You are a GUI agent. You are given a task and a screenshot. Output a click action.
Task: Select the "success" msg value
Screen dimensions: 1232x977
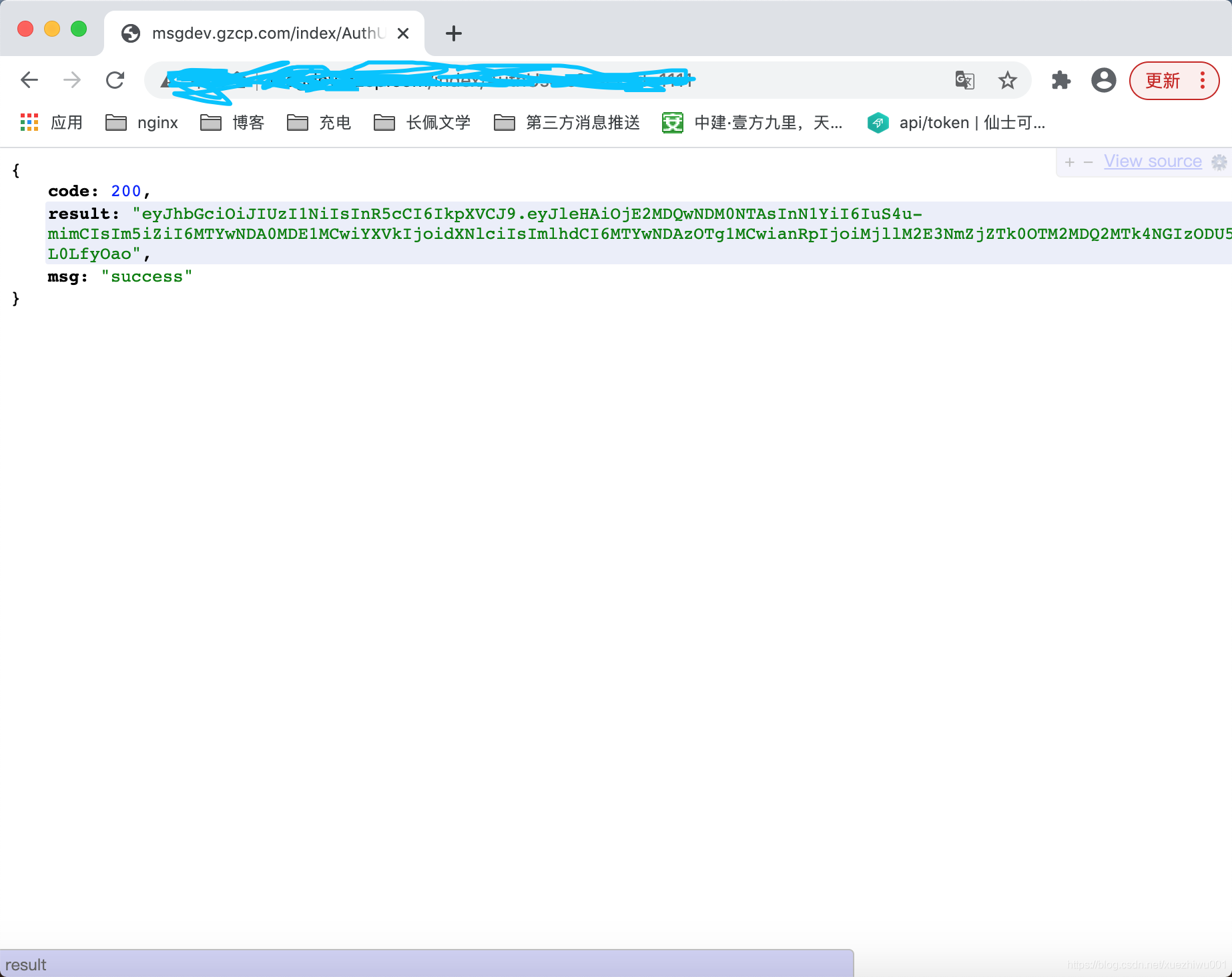coord(146,276)
